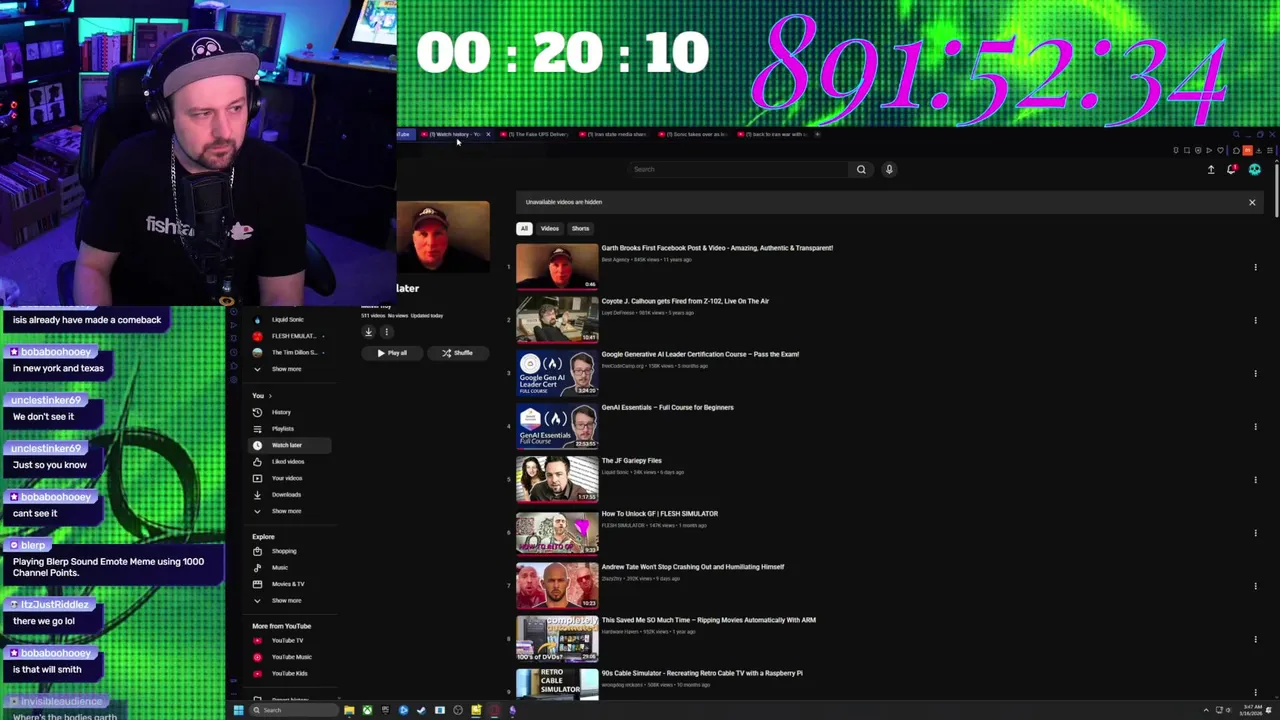Open options for Coyote J. Calhoun video

(1255, 320)
